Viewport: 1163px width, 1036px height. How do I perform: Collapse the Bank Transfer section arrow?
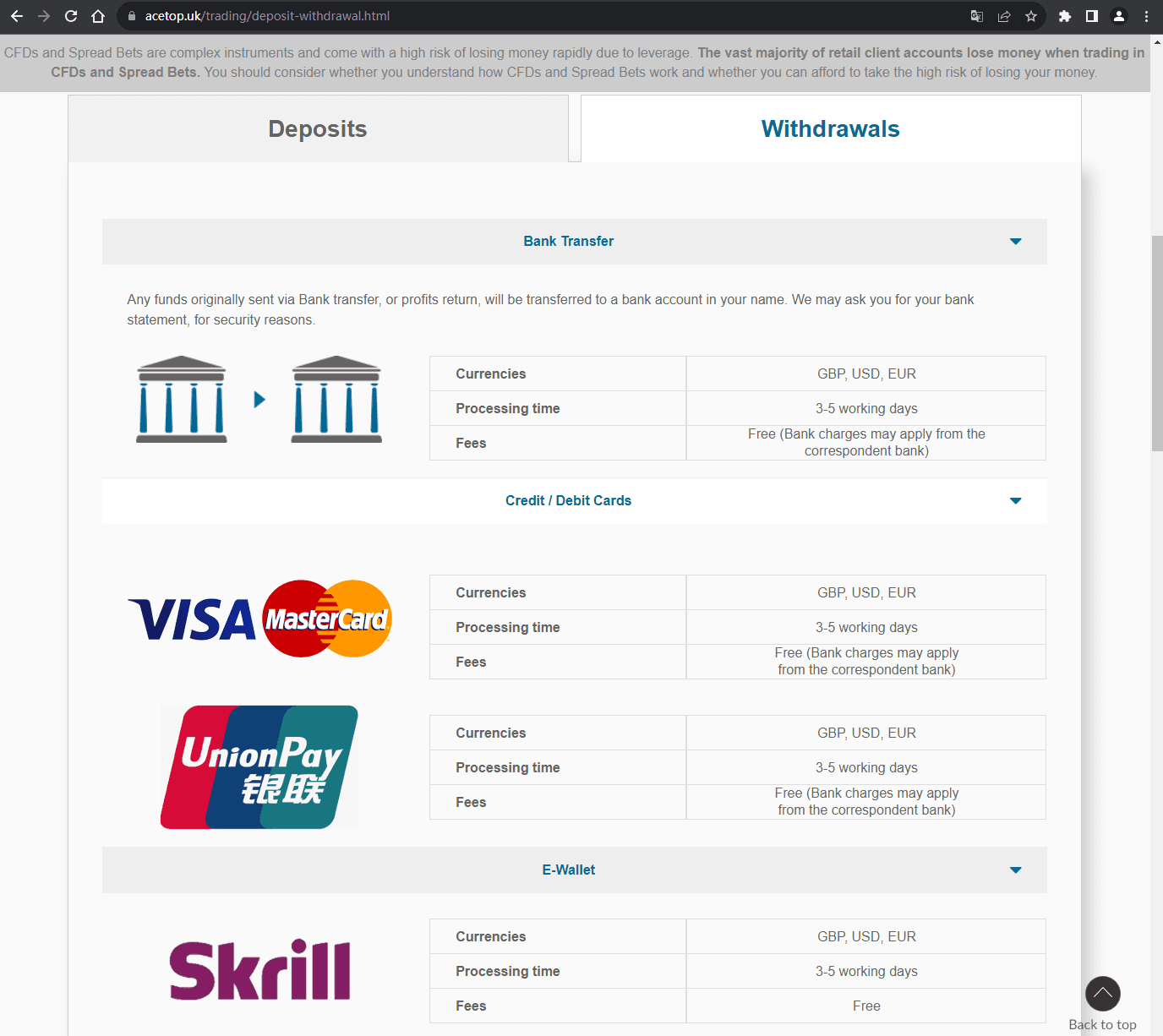pos(1016,242)
